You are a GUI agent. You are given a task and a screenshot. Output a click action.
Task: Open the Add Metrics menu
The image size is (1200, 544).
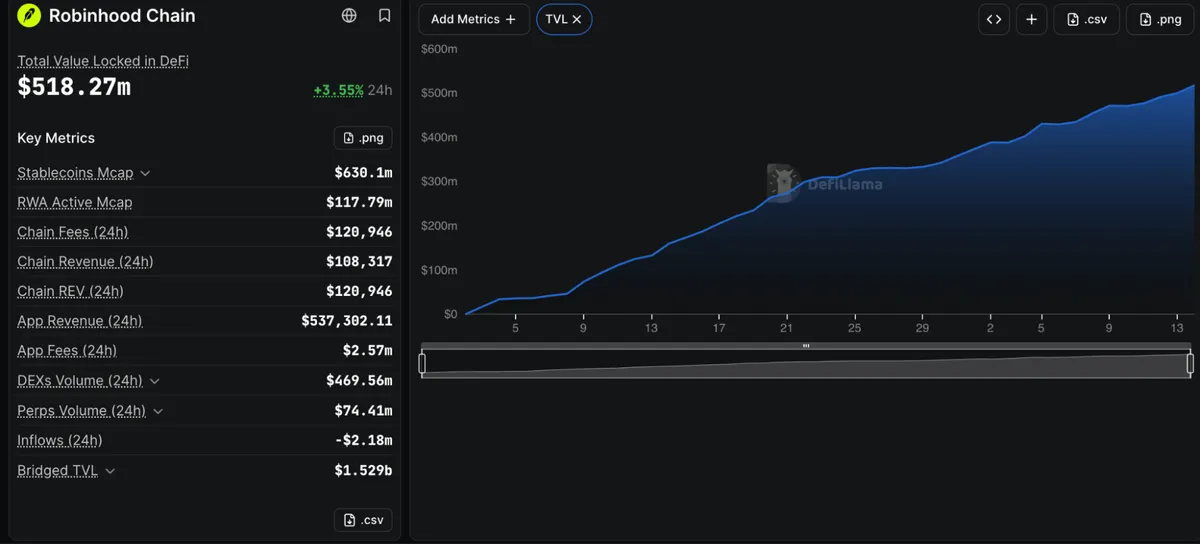[474, 19]
